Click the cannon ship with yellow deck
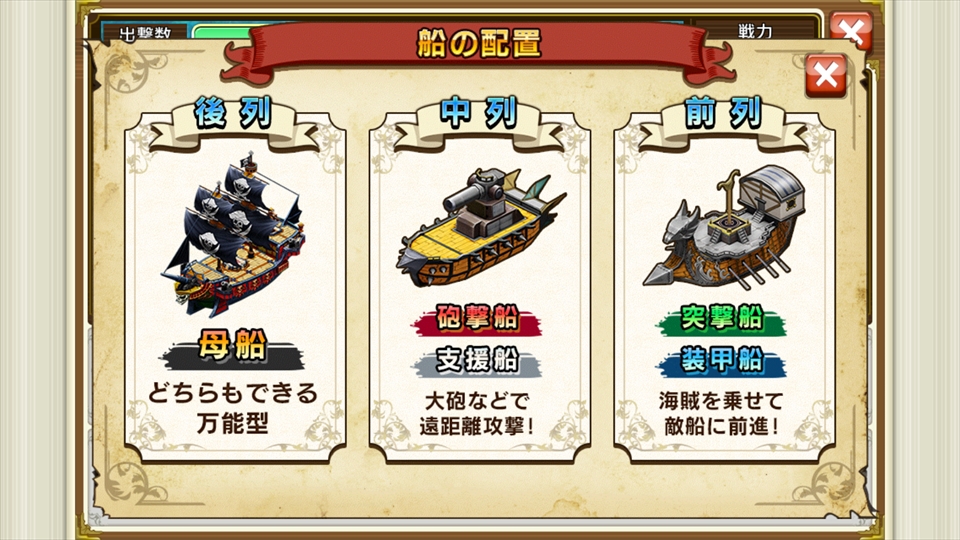Image resolution: width=960 pixels, height=540 pixels. (x=481, y=228)
